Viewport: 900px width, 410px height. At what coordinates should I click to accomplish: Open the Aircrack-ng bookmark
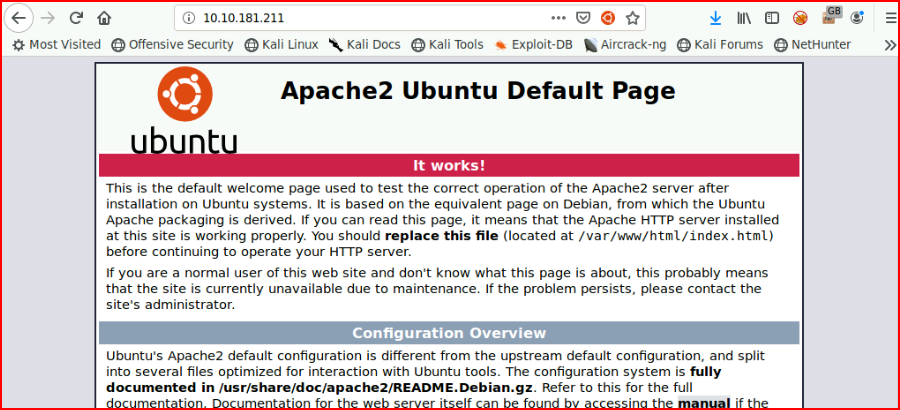click(625, 44)
